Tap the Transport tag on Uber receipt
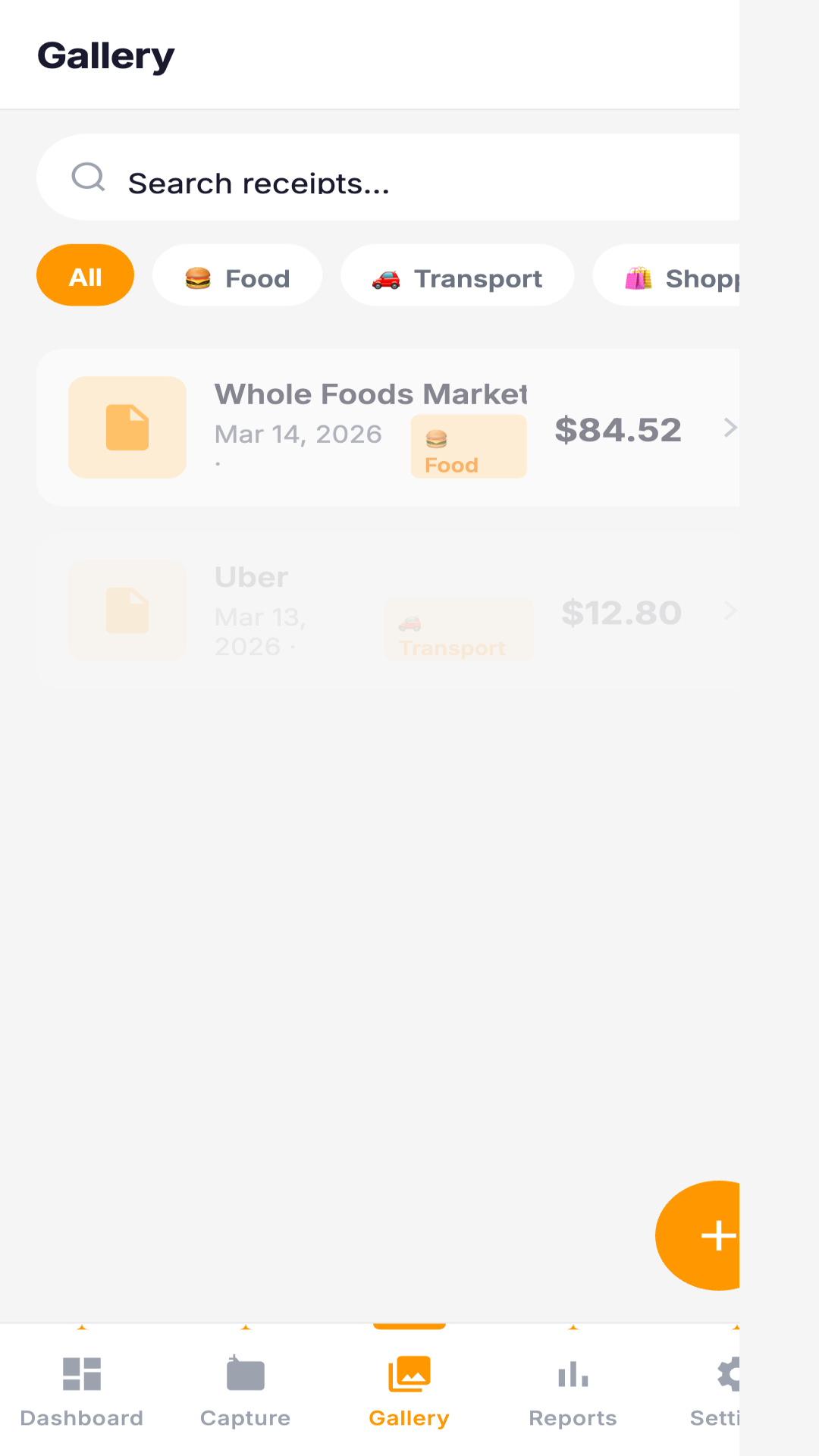This screenshot has width=819, height=1456. pos(459,630)
